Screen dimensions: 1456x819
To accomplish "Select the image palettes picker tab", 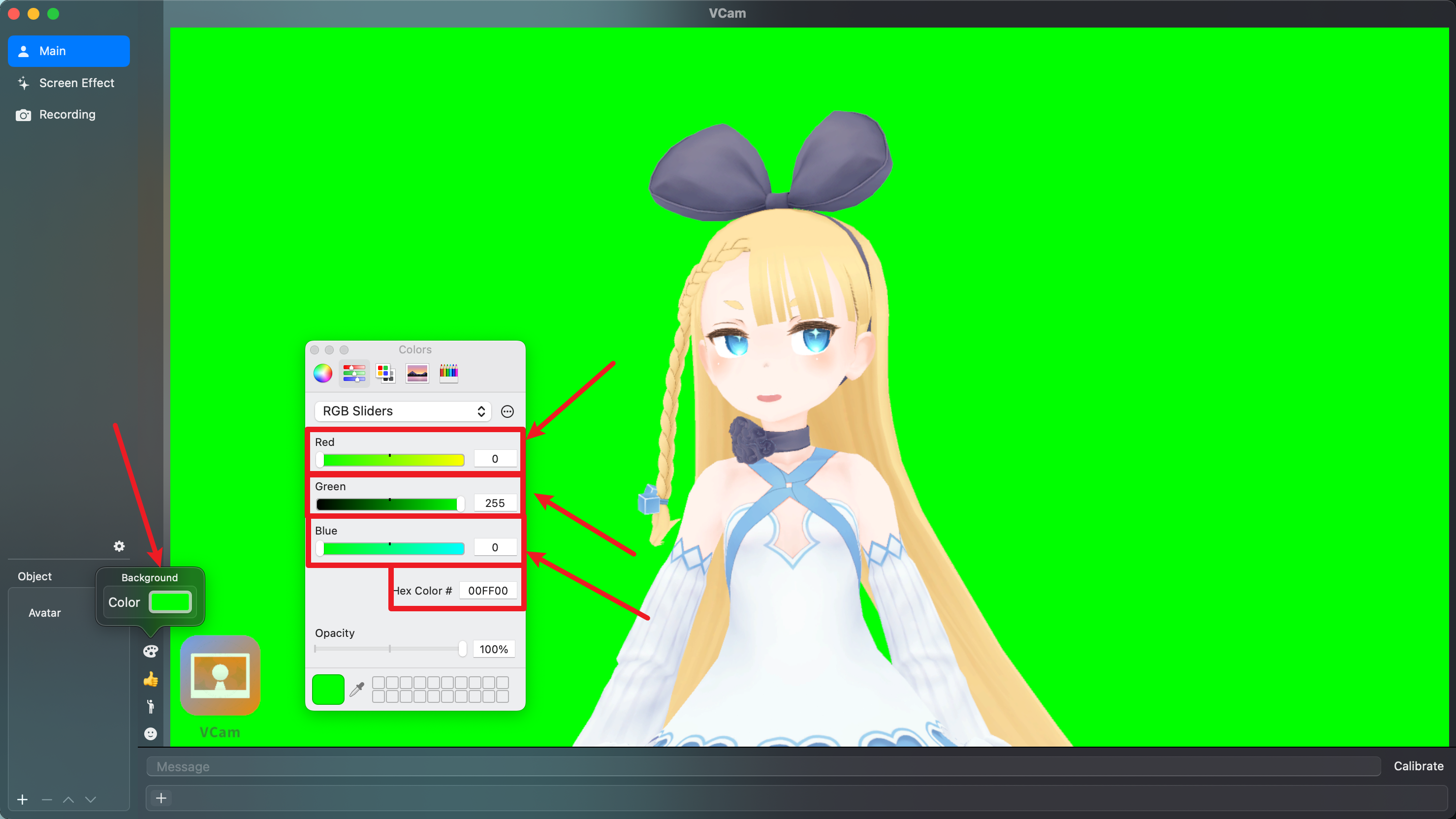I will (417, 373).
